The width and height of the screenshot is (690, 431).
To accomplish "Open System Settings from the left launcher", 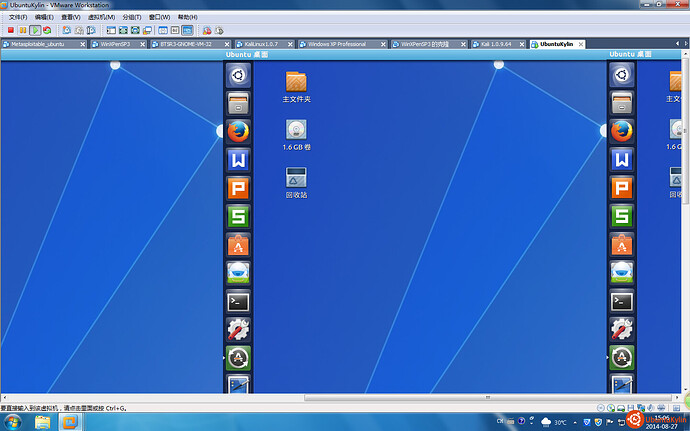I will [x=238, y=328].
